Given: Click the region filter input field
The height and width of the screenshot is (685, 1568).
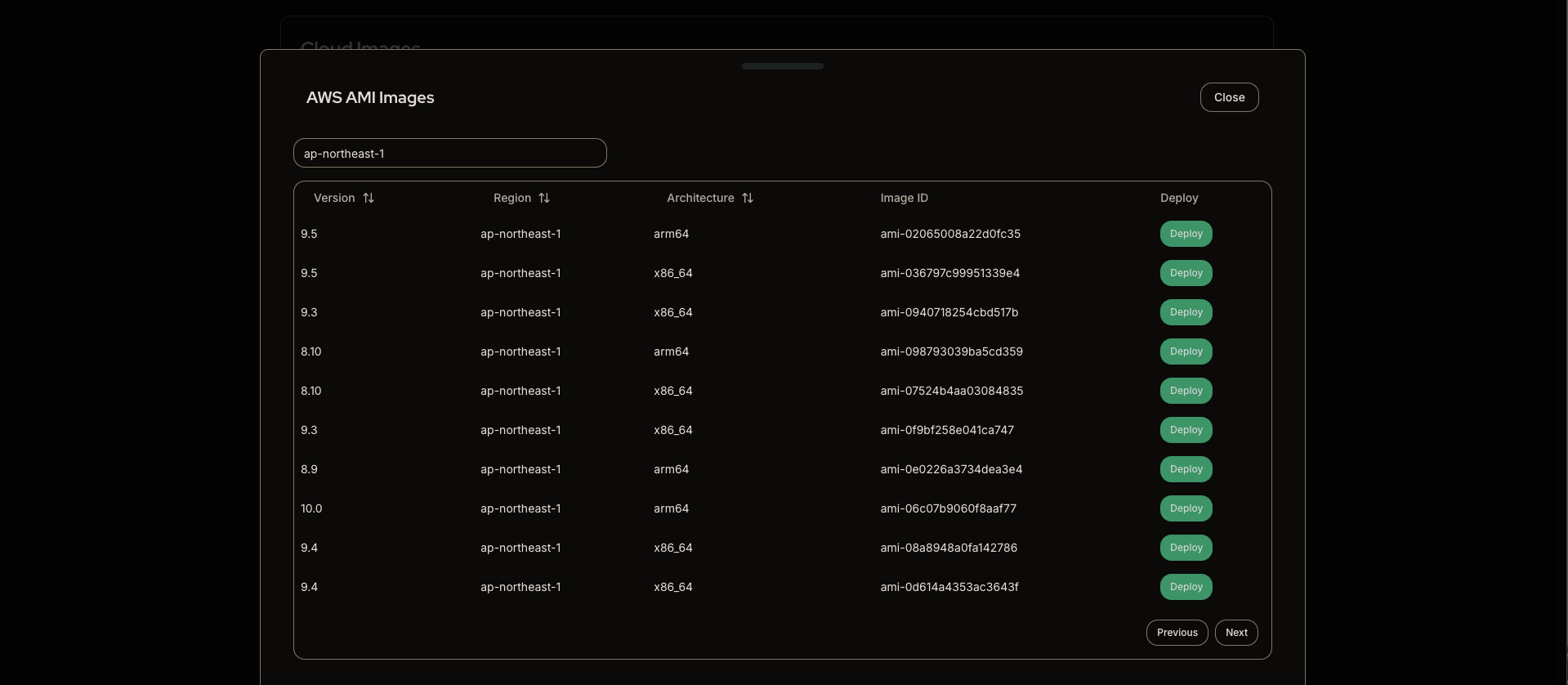Looking at the screenshot, I should pyautogui.click(x=450, y=153).
